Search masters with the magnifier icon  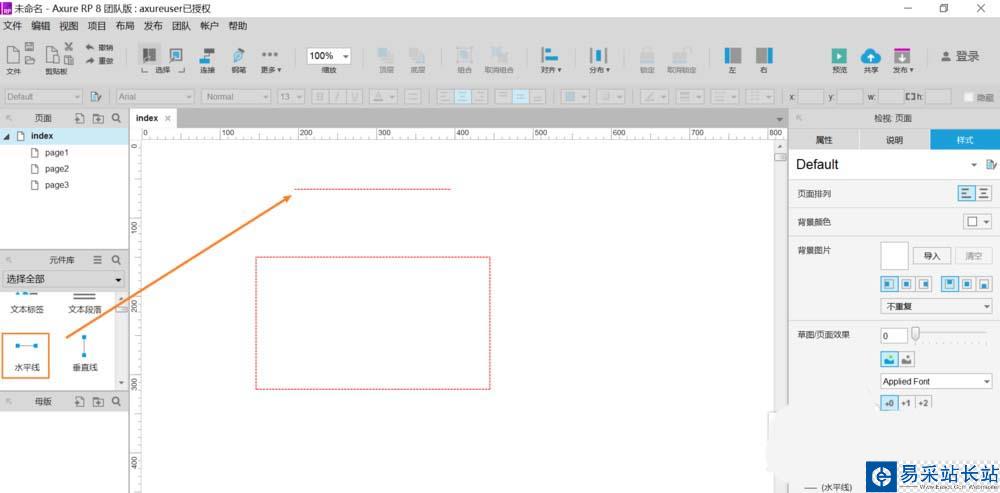[x=116, y=402]
